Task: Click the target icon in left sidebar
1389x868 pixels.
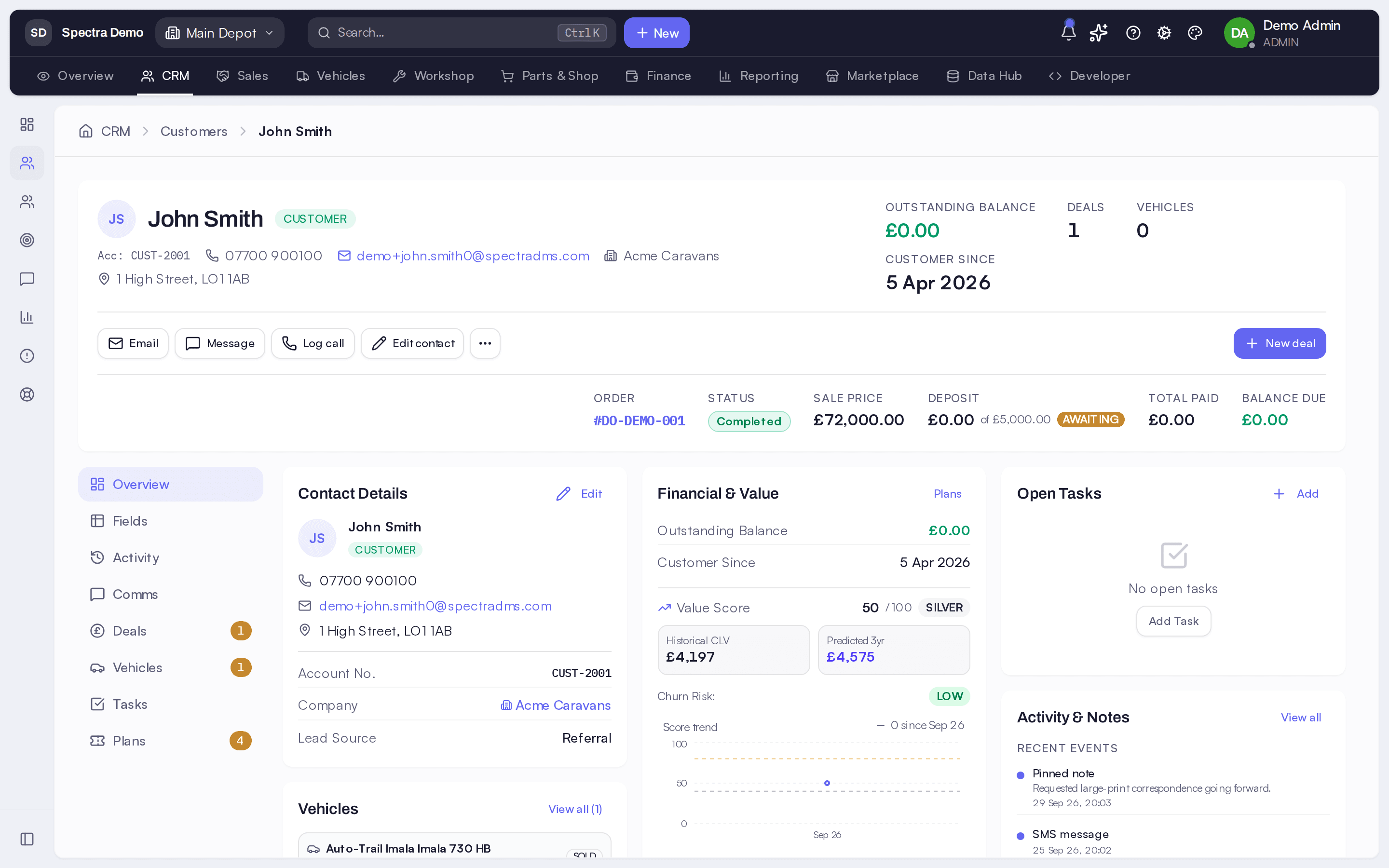Action: coord(27,240)
